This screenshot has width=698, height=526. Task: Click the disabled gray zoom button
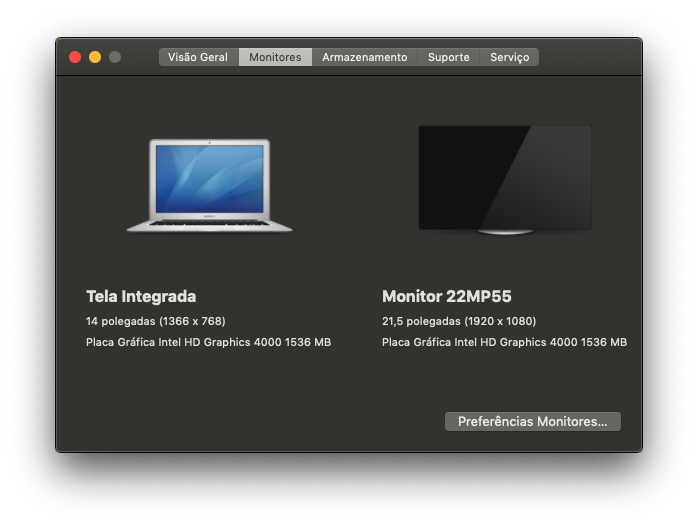115,57
